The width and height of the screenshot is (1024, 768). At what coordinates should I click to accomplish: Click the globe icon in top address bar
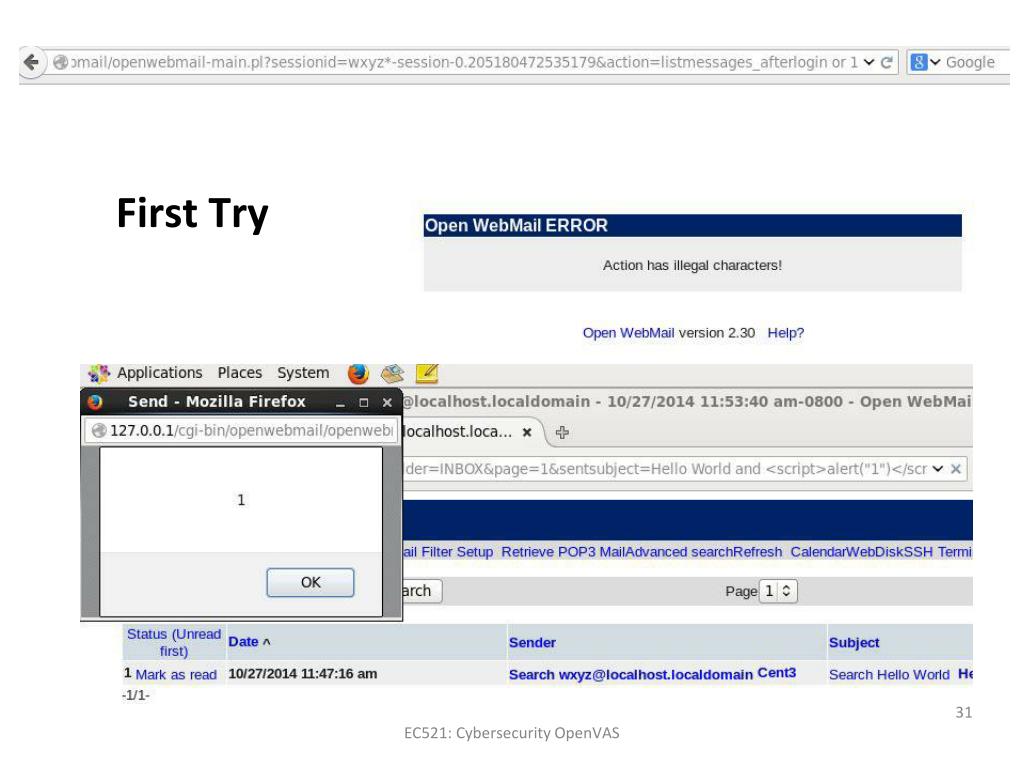tap(60, 62)
